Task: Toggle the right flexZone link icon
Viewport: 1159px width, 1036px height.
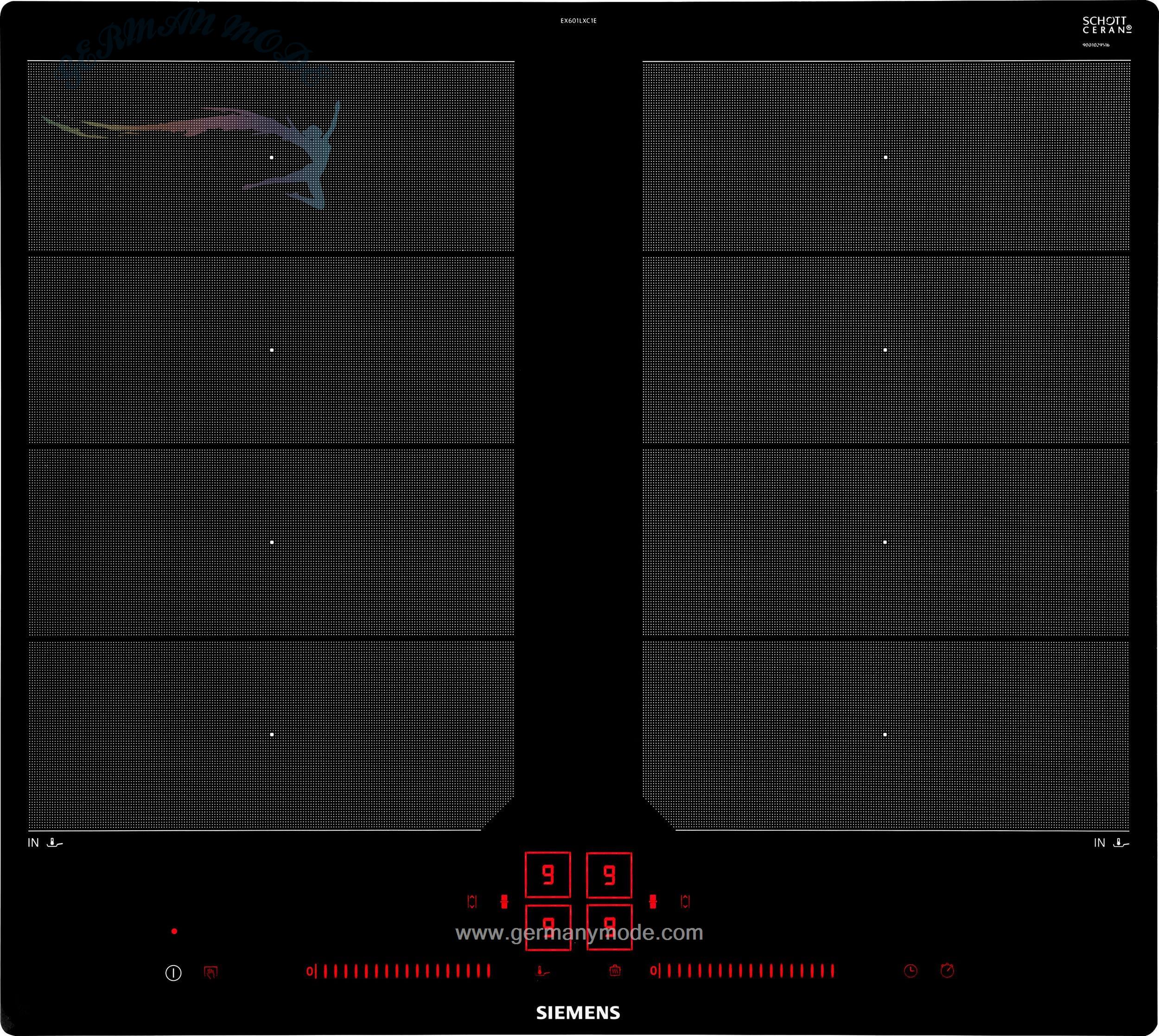Action: [x=654, y=902]
